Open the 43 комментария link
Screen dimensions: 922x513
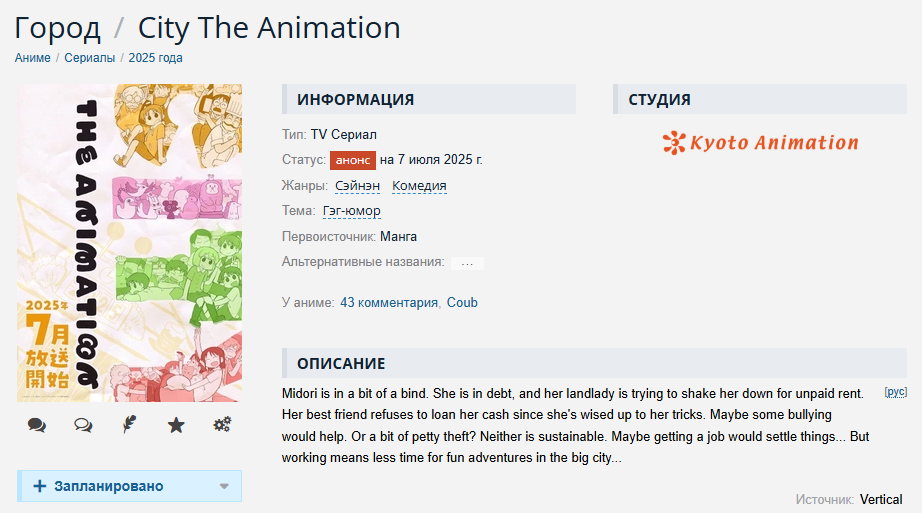[389, 302]
